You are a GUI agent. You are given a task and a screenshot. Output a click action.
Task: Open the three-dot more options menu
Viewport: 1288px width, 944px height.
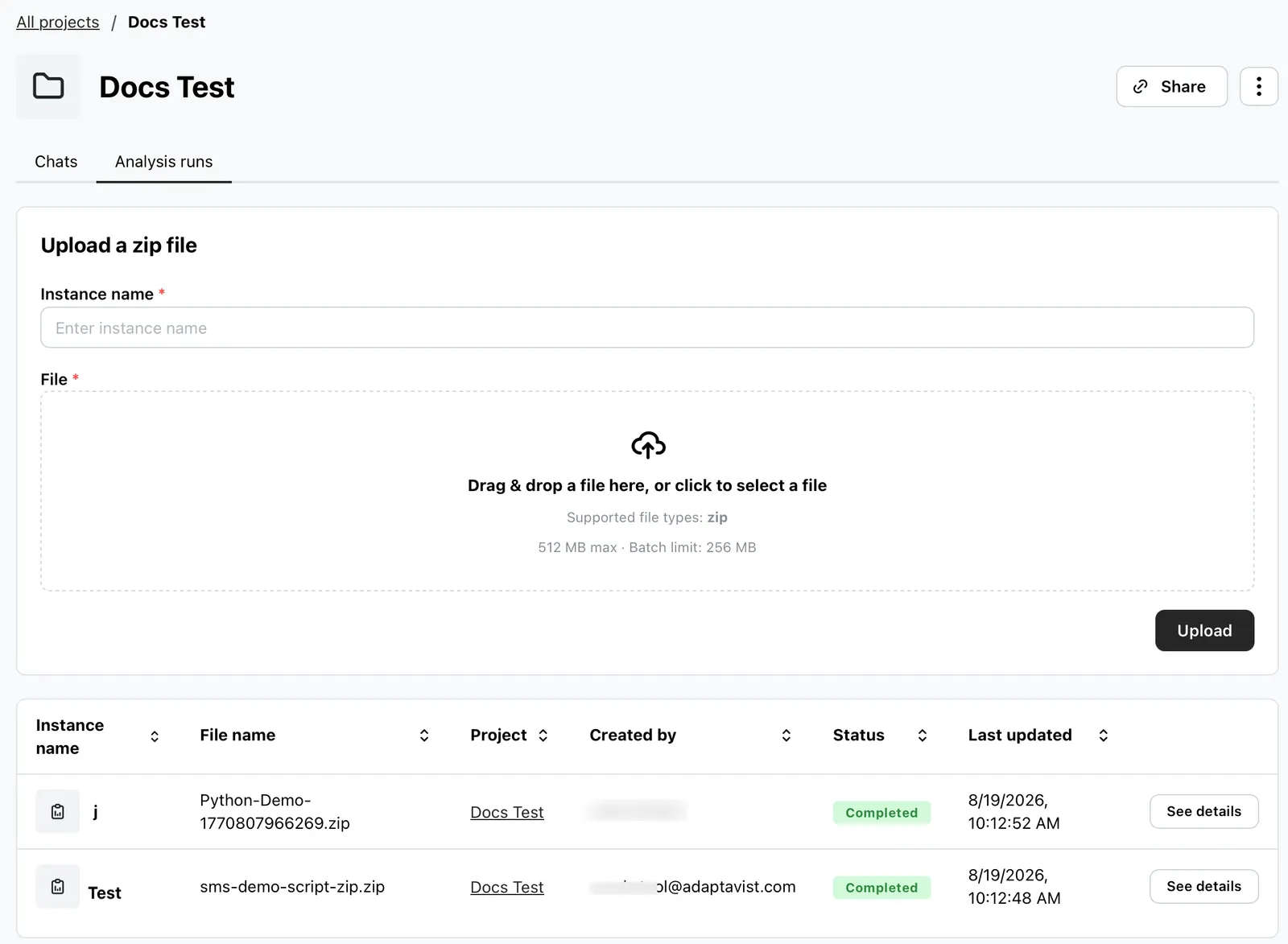click(1259, 86)
